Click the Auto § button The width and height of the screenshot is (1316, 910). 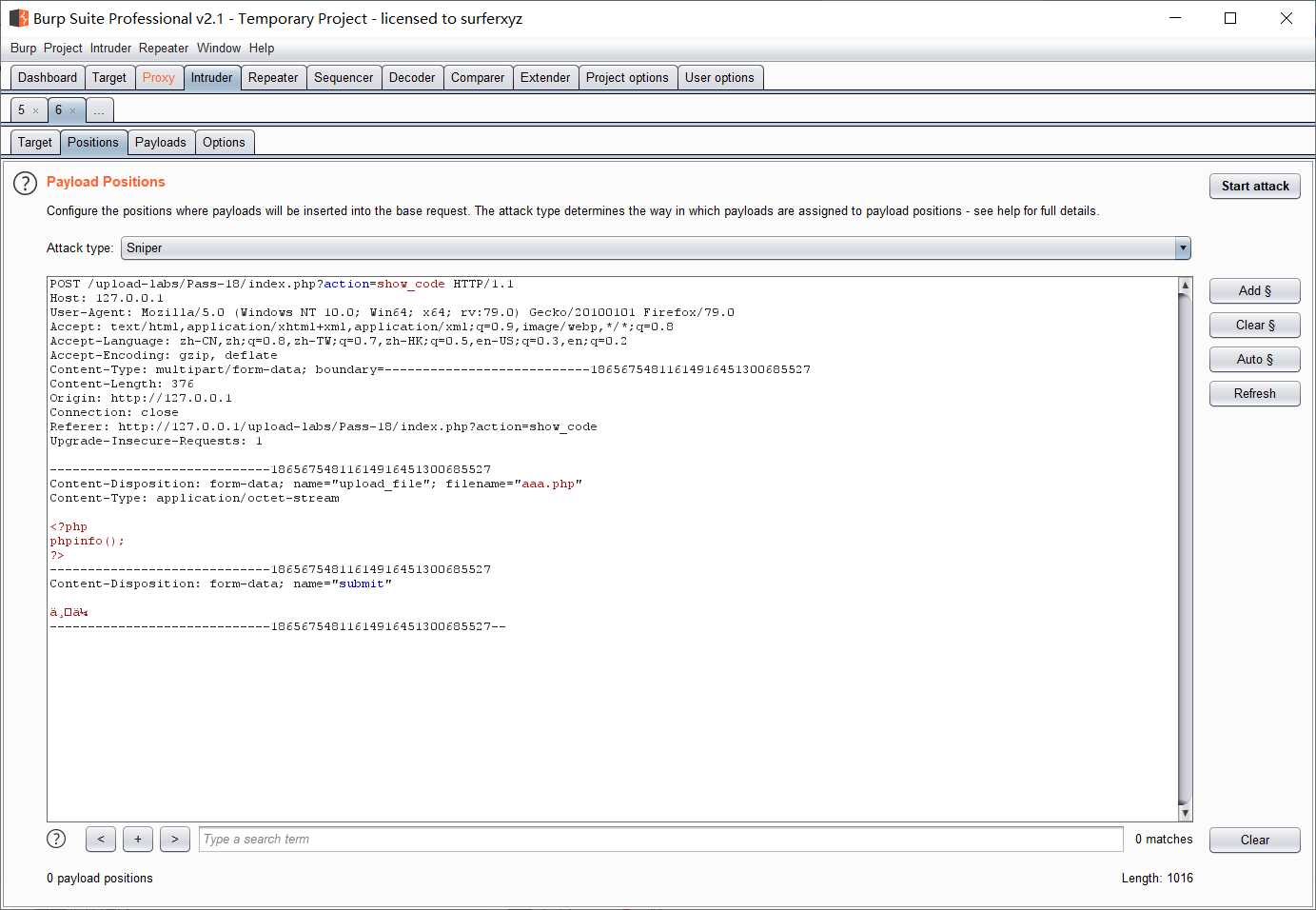pos(1255,360)
